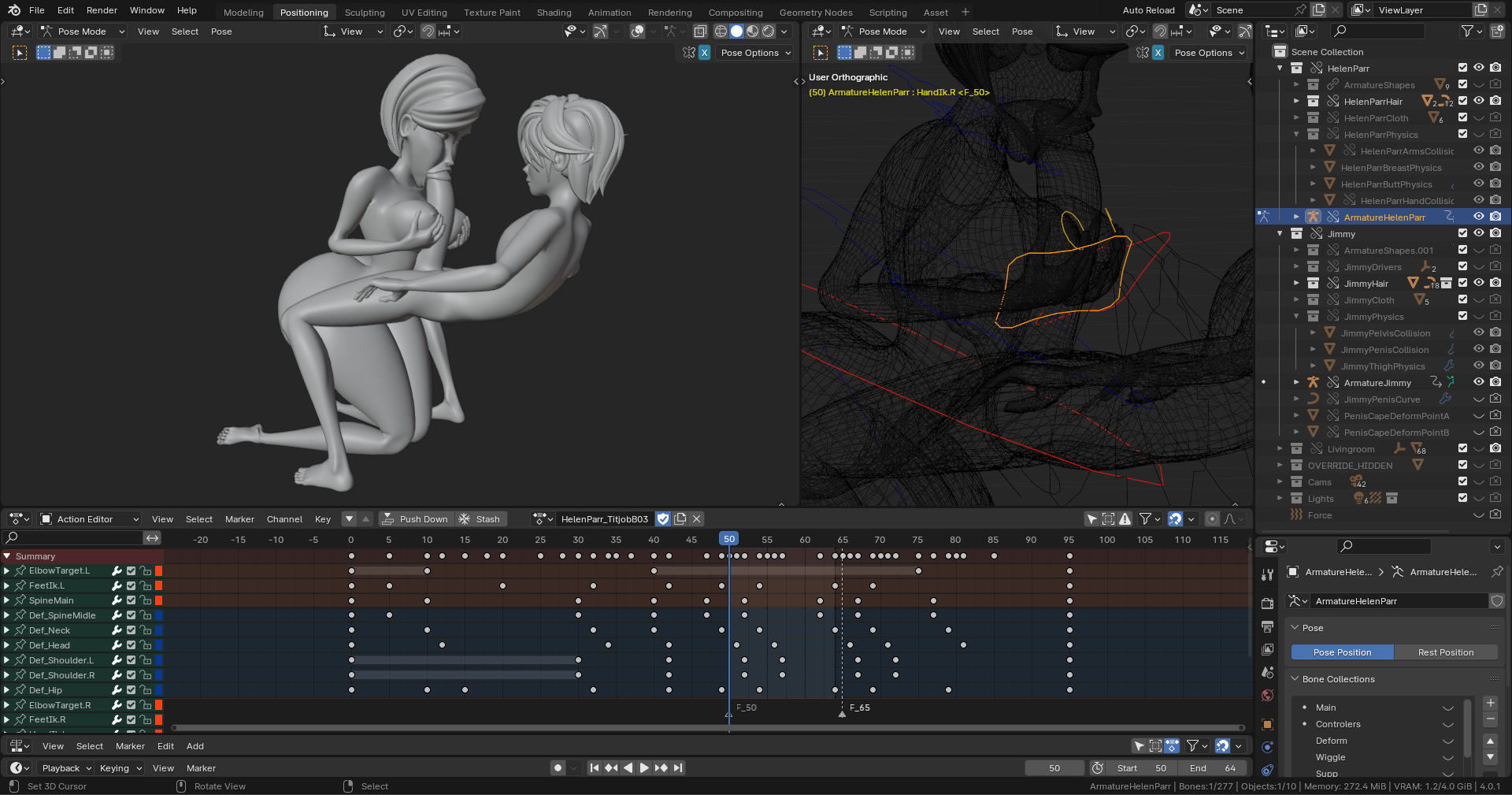This screenshot has width=1512, height=795.
Task: Open the Tool properties tab
Action: [1267, 575]
